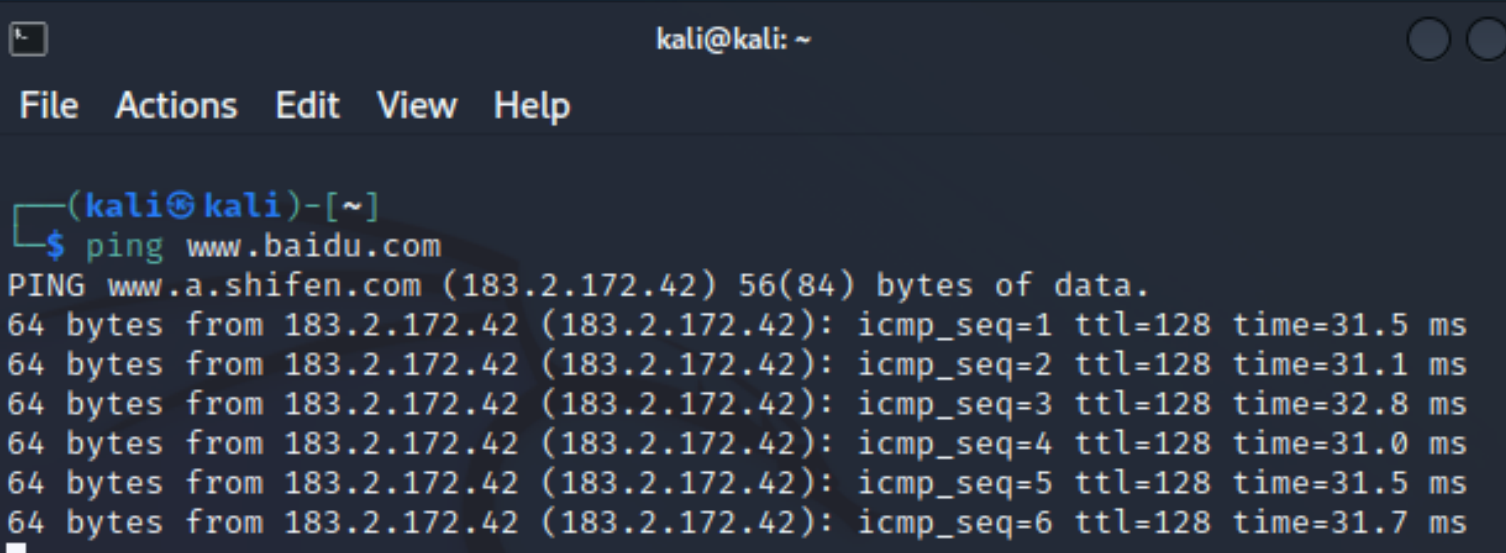Click the icmp_seq=1 output line
1506x553 pixels.
737,325
